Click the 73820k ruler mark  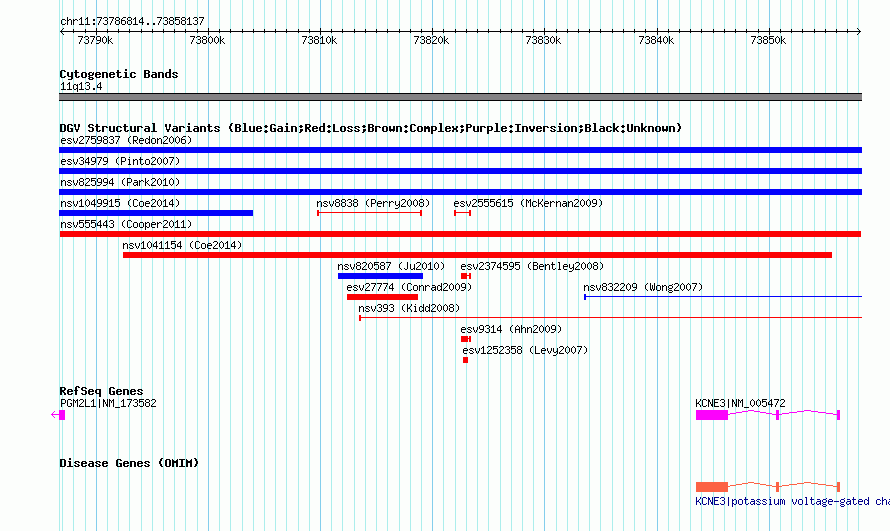pos(431,40)
